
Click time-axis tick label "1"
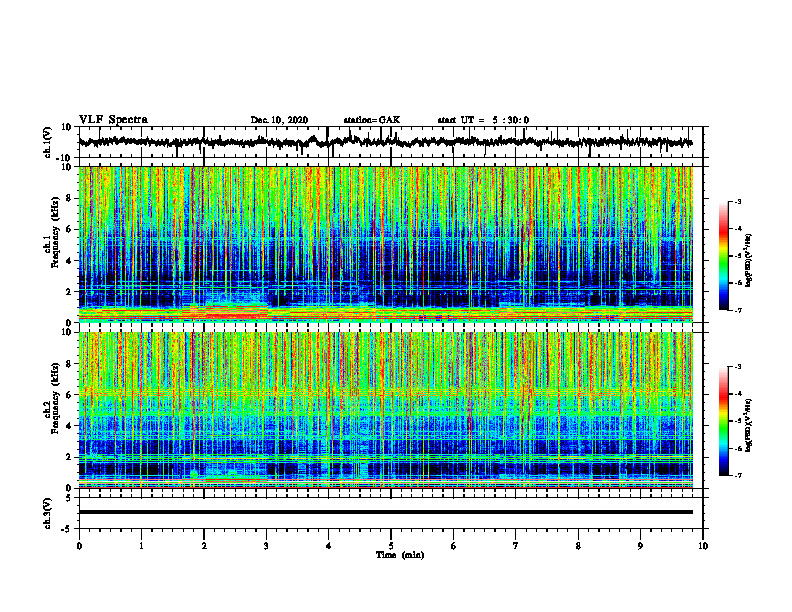[x=141, y=546]
